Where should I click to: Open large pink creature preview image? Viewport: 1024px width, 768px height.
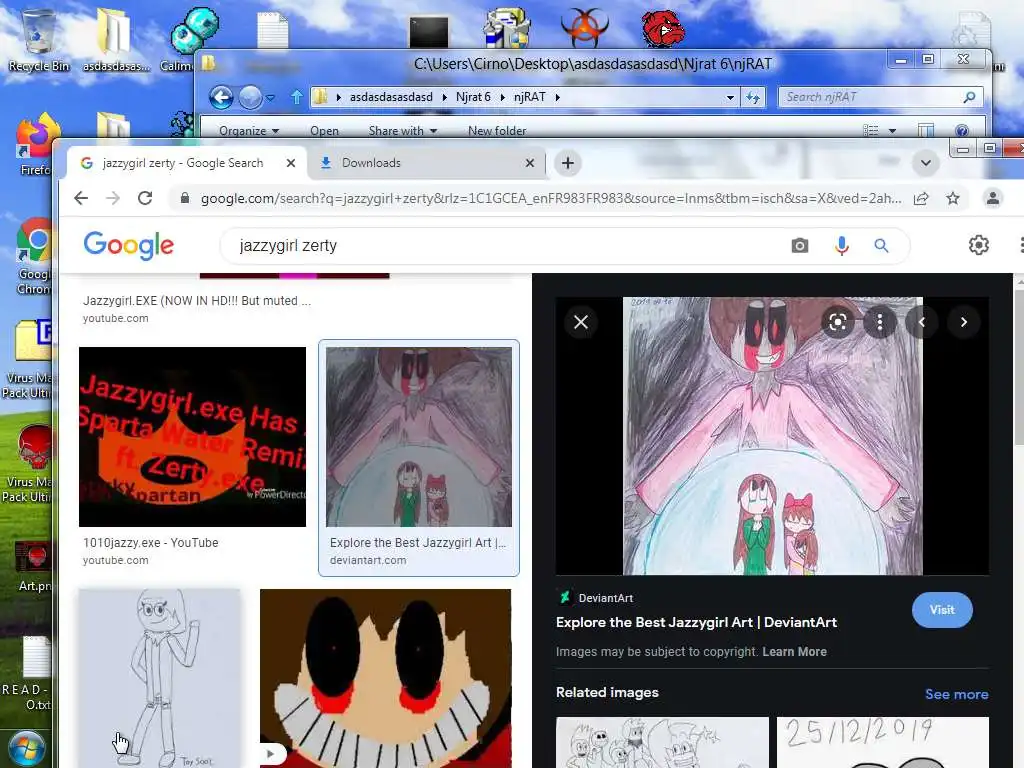tap(773, 436)
